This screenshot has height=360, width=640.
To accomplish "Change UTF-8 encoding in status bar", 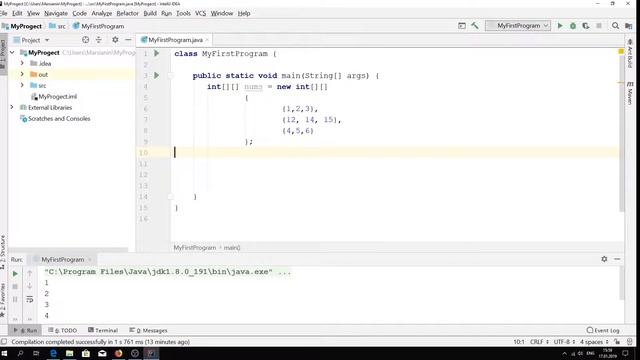I will coord(564,342).
